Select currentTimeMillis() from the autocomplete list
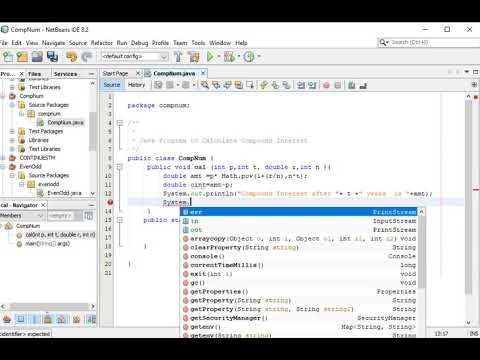The image size is (480, 360). [x=299, y=265]
